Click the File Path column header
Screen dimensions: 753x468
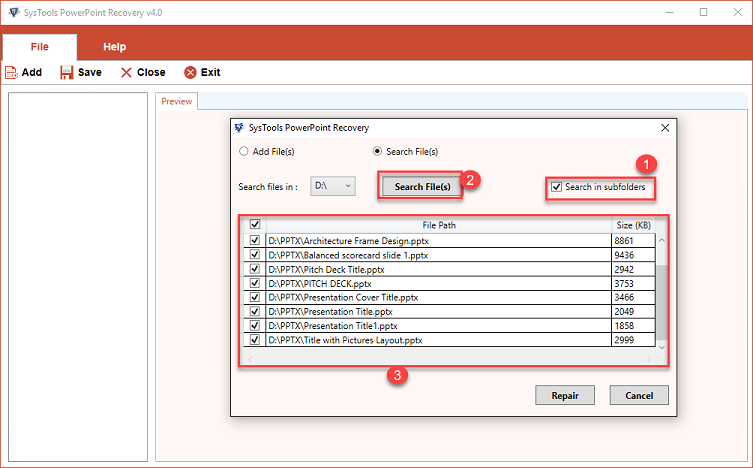click(x=439, y=225)
